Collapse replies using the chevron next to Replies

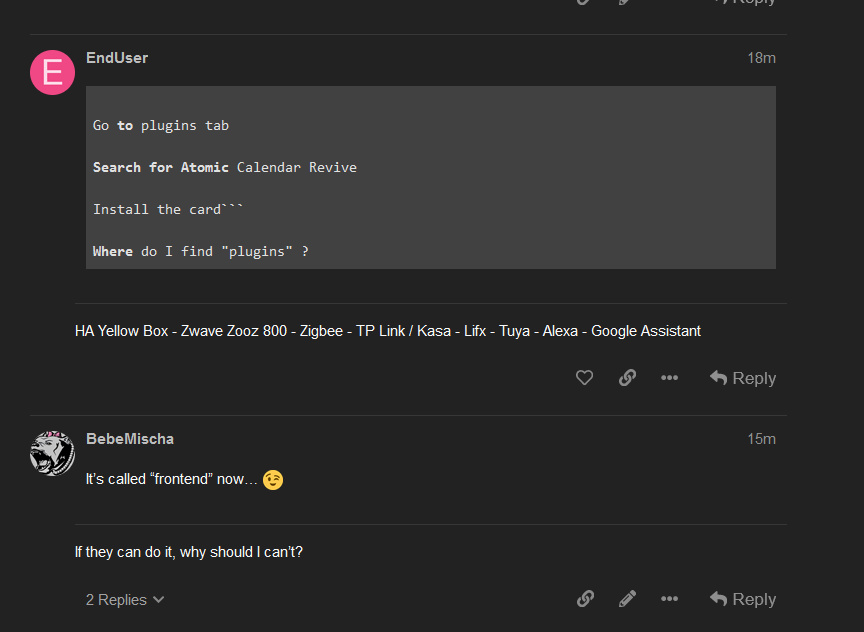158,599
